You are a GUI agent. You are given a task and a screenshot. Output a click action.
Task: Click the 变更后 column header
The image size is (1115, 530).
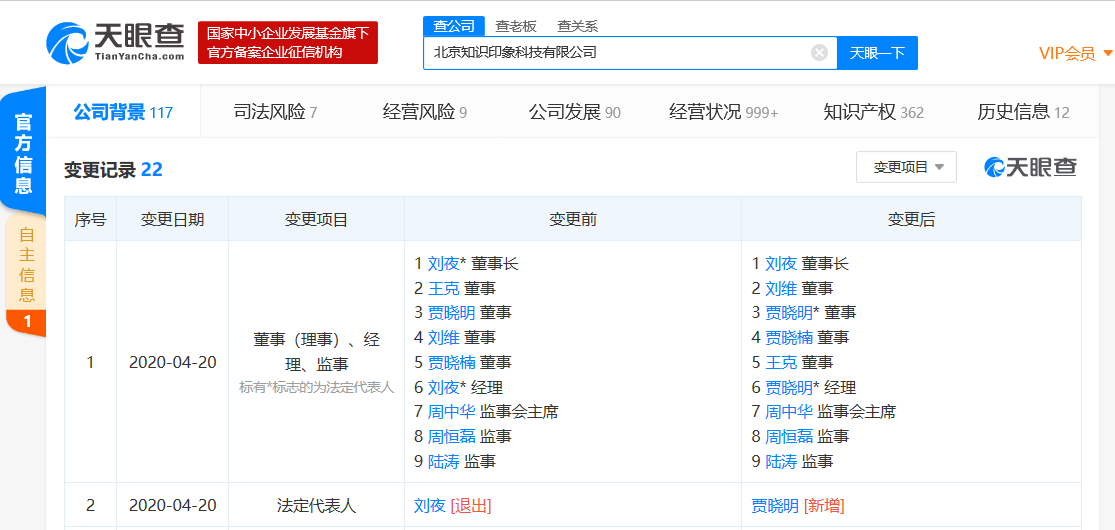click(x=911, y=220)
